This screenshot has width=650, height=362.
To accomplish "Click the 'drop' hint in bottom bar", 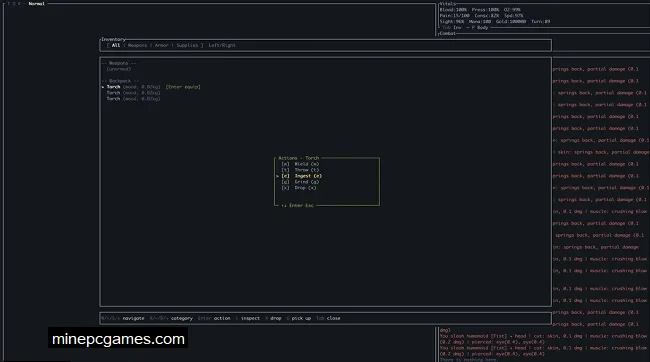I will (x=276, y=318).
